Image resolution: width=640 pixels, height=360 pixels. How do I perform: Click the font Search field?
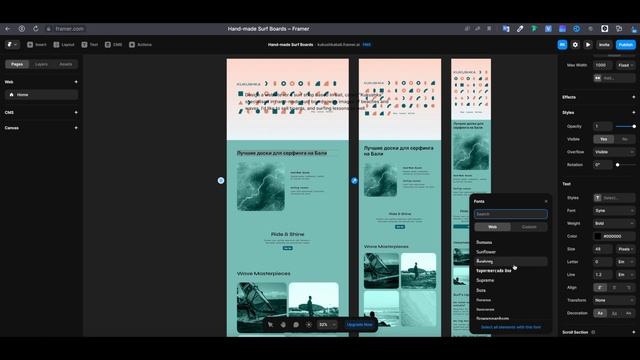[511, 214]
